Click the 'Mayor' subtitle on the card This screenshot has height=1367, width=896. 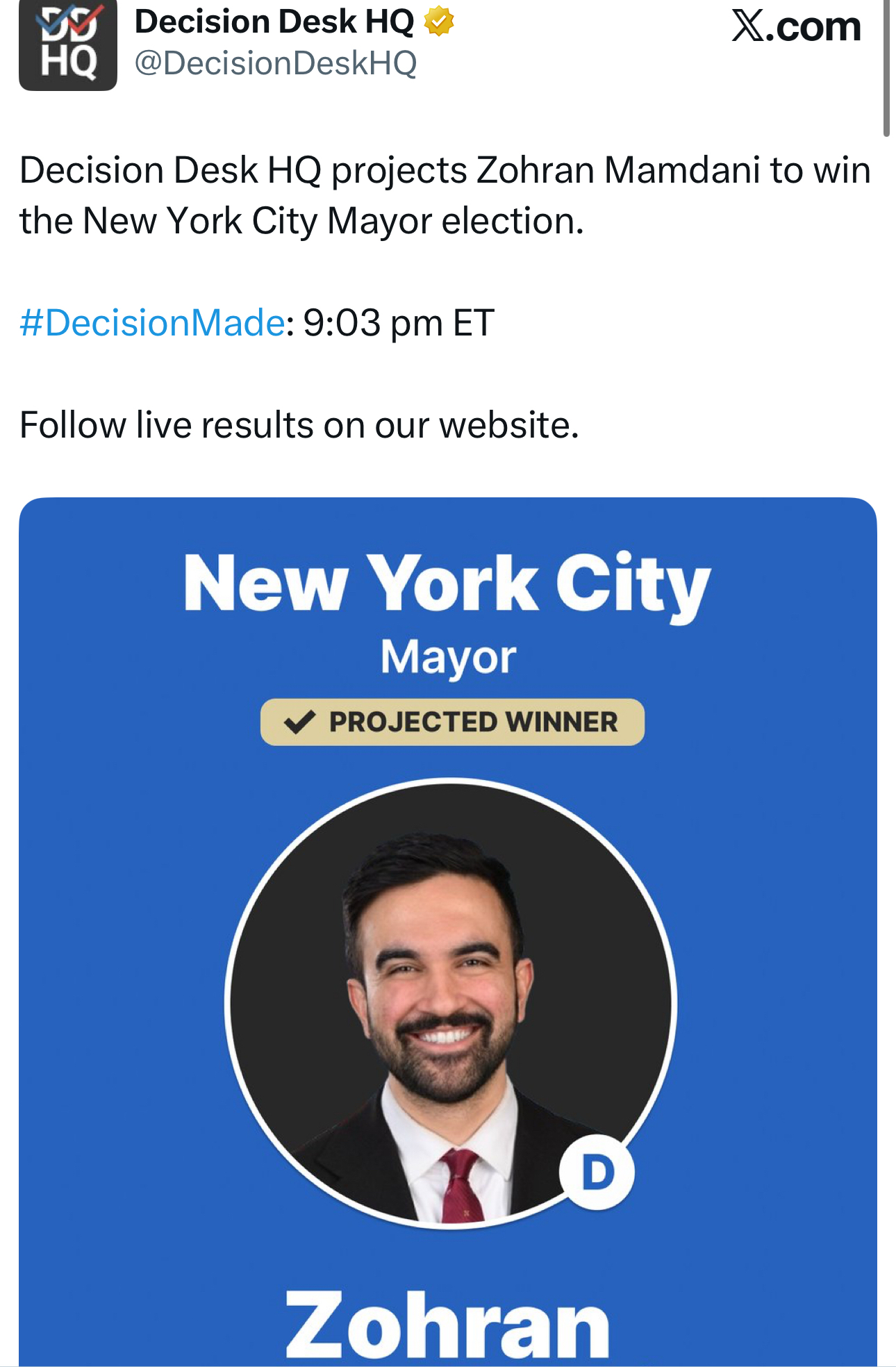coord(449,657)
